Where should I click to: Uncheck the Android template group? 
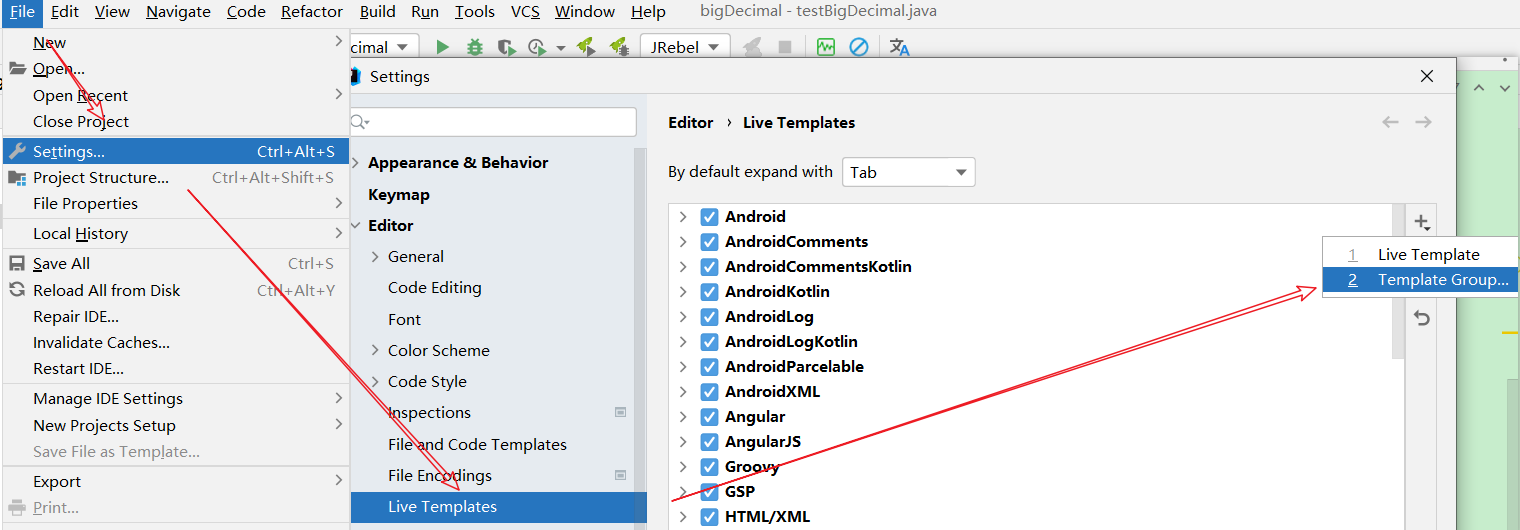pos(710,216)
